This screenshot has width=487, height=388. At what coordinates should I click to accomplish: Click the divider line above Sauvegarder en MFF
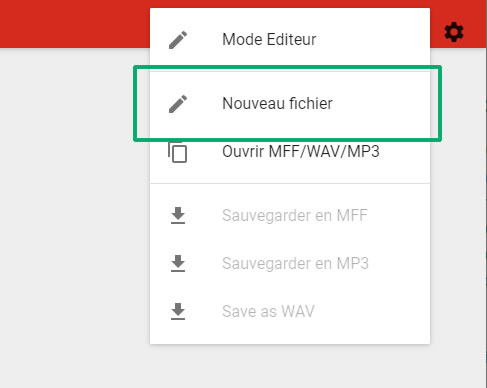coord(290,183)
